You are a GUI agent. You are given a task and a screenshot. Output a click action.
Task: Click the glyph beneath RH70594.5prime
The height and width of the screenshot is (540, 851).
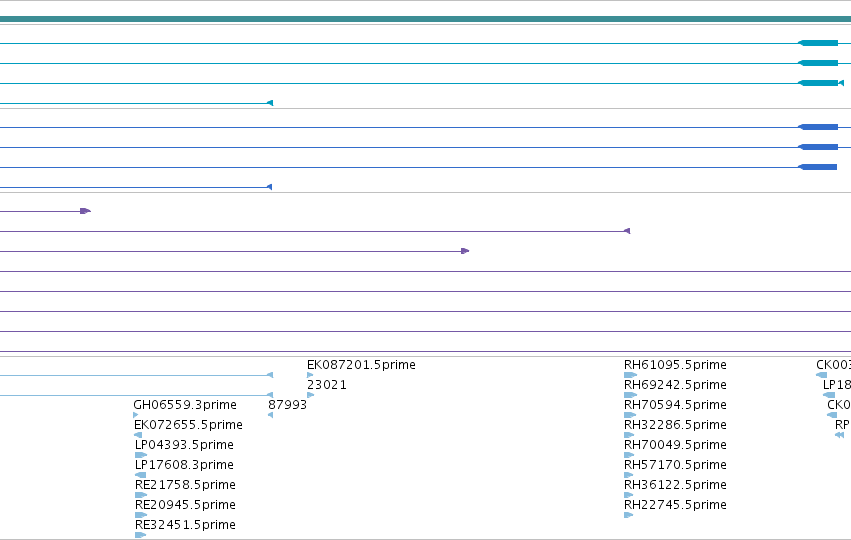630,415
